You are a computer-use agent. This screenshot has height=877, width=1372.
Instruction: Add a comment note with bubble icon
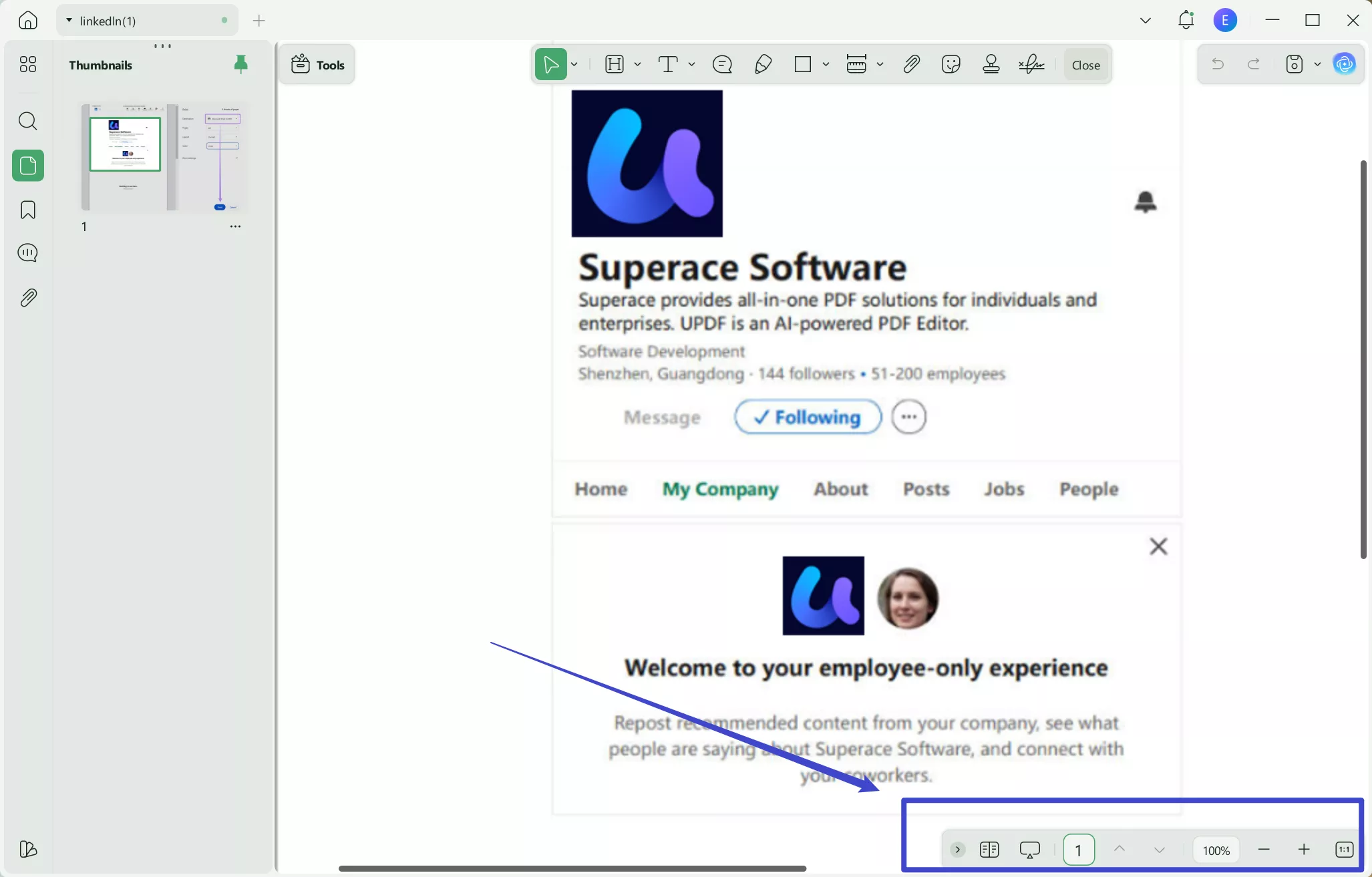click(722, 65)
